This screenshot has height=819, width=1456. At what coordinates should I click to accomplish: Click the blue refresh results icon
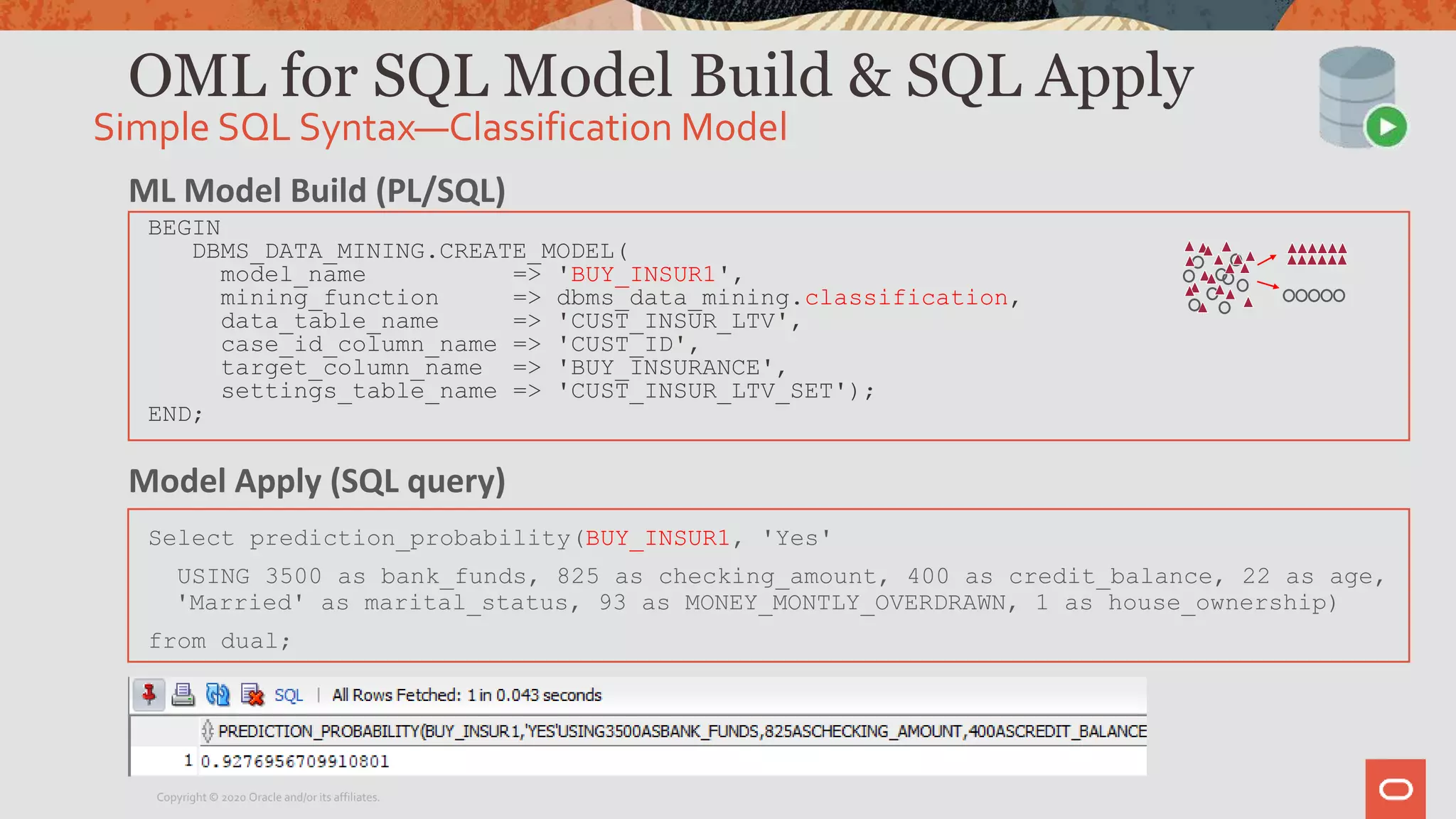point(218,694)
